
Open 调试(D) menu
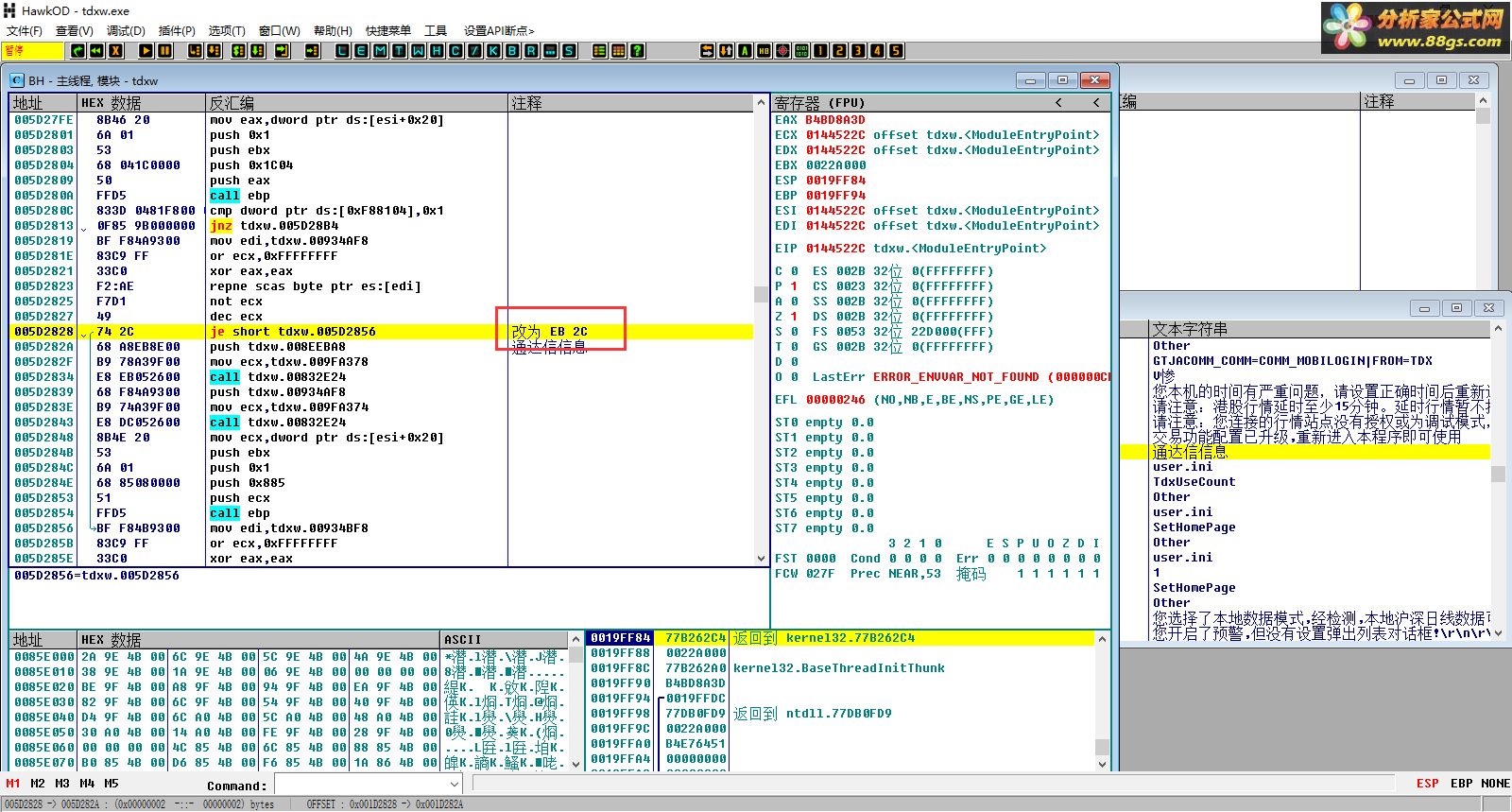126,31
